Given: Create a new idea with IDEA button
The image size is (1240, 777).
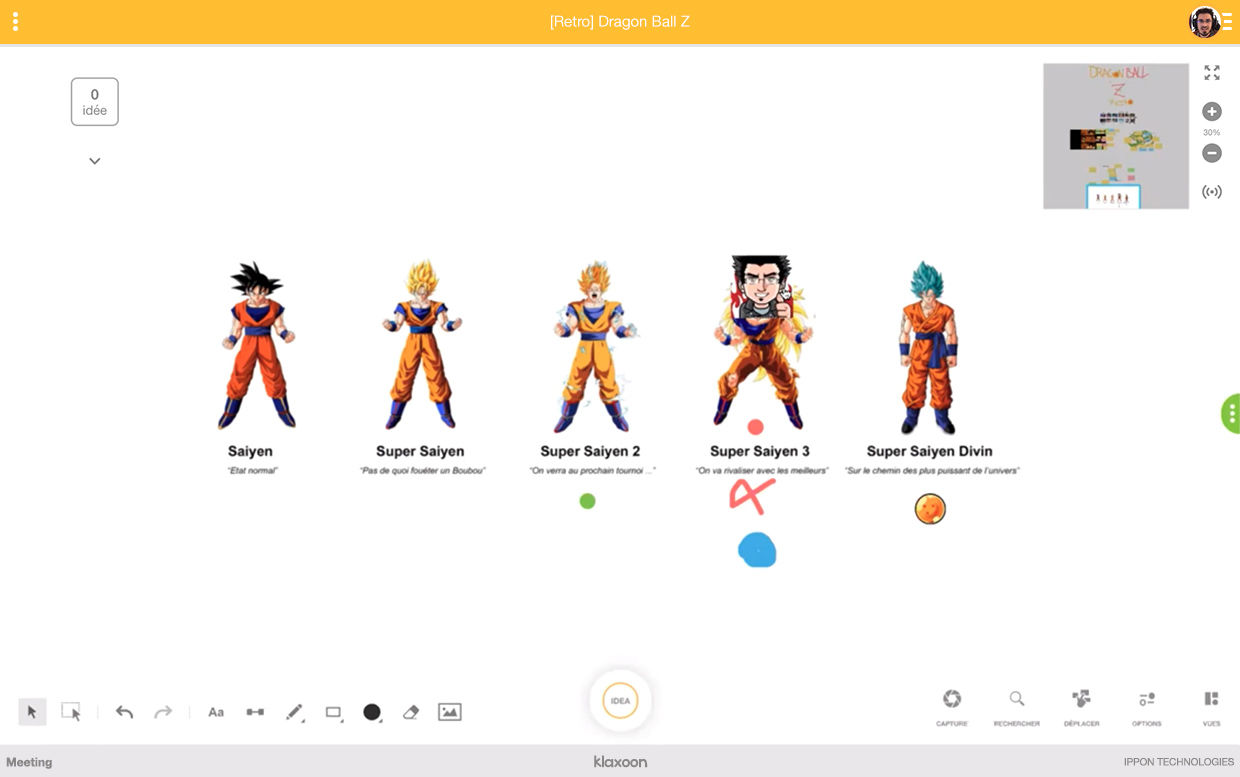Looking at the screenshot, I should pyautogui.click(x=620, y=701).
